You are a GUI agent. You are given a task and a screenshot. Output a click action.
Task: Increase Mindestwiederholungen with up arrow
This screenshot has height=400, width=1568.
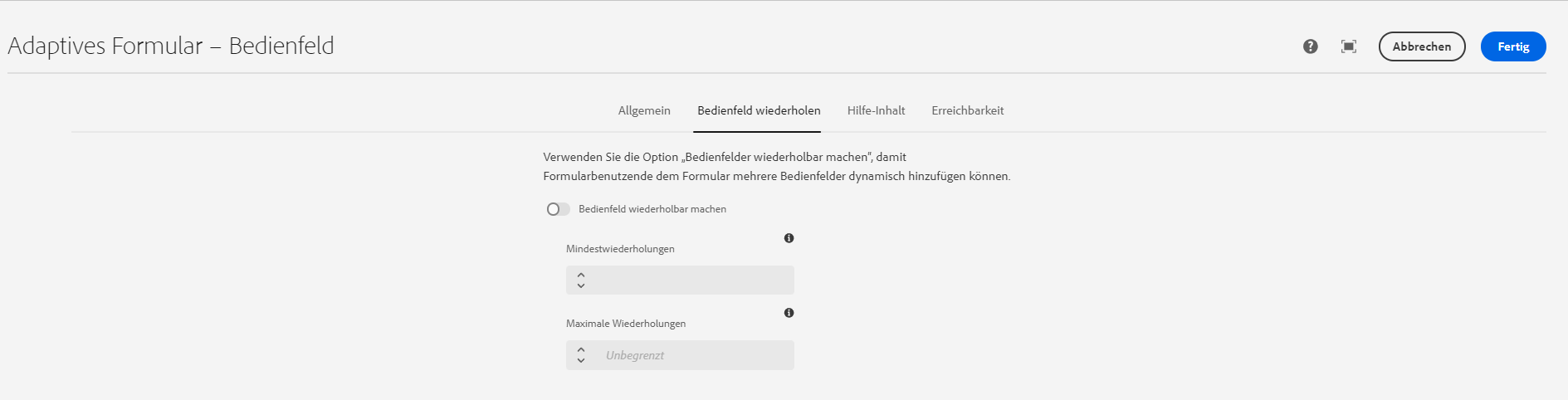point(581,275)
